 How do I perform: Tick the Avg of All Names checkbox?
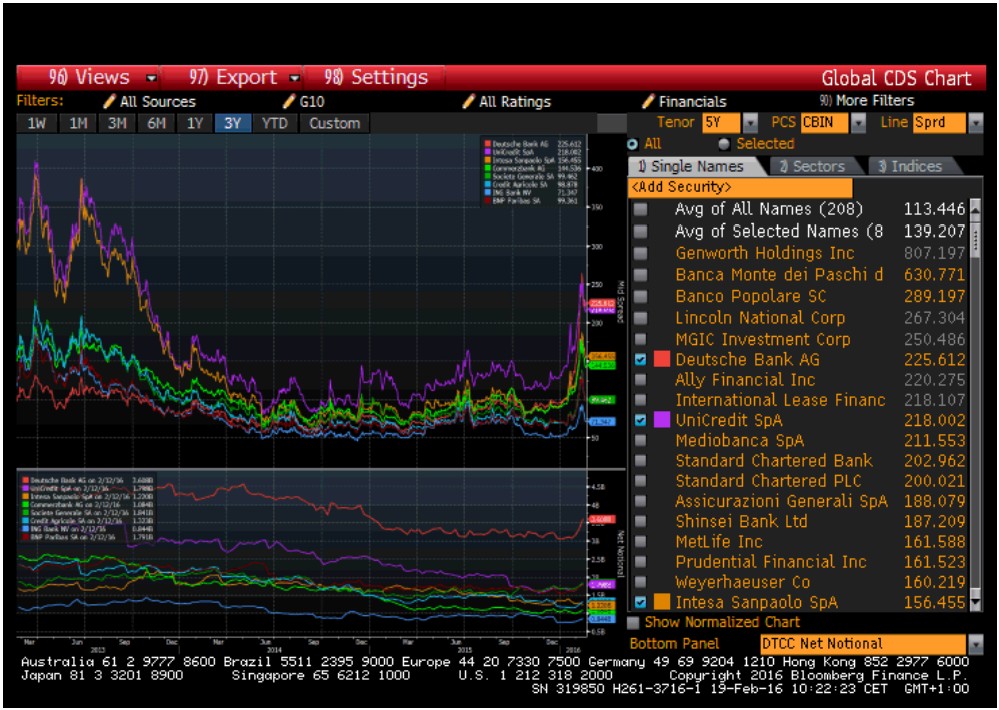[x=640, y=210]
